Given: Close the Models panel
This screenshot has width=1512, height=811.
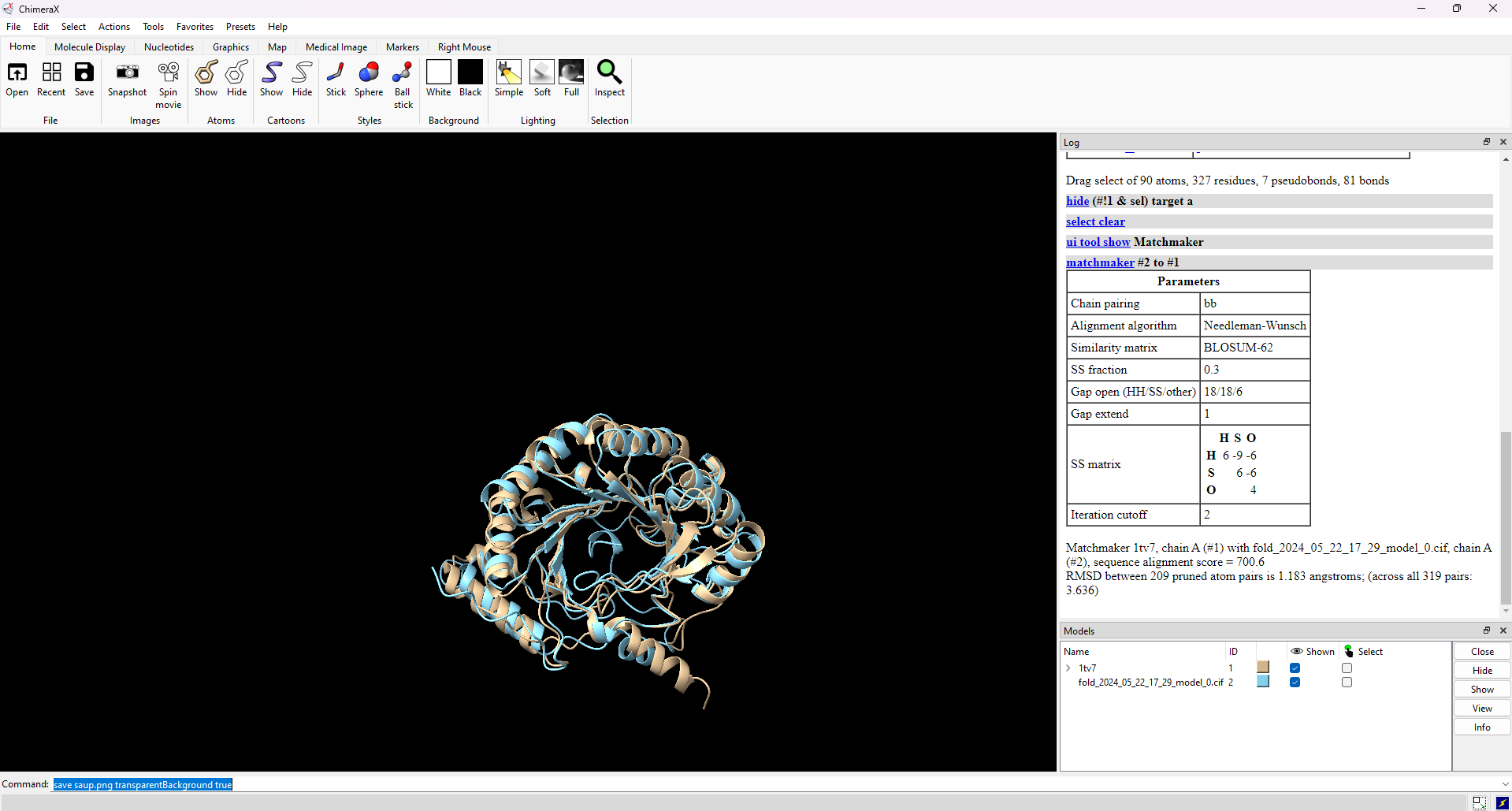Looking at the screenshot, I should pyautogui.click(x=1503, y=631).
